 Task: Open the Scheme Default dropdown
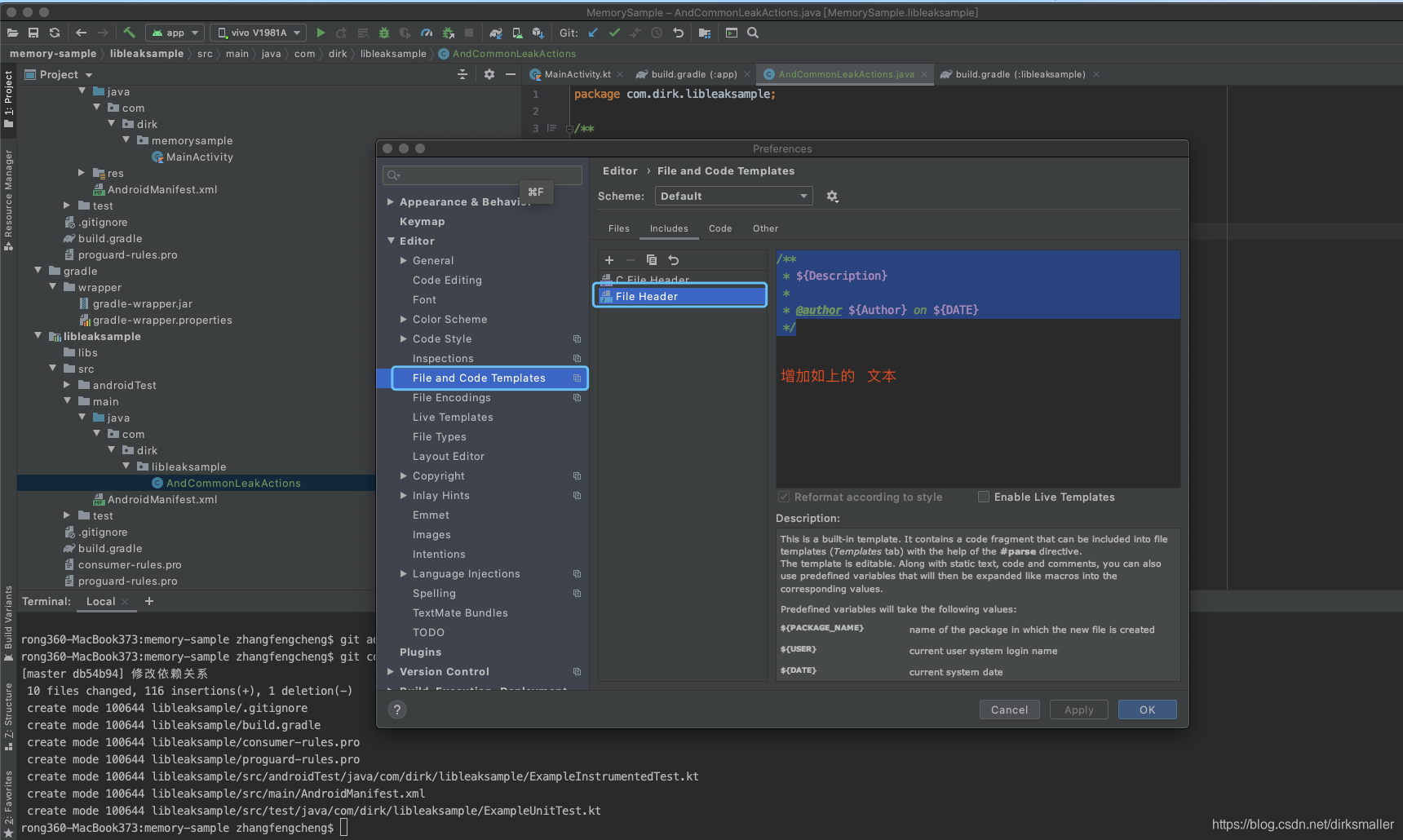click(733, 197)
